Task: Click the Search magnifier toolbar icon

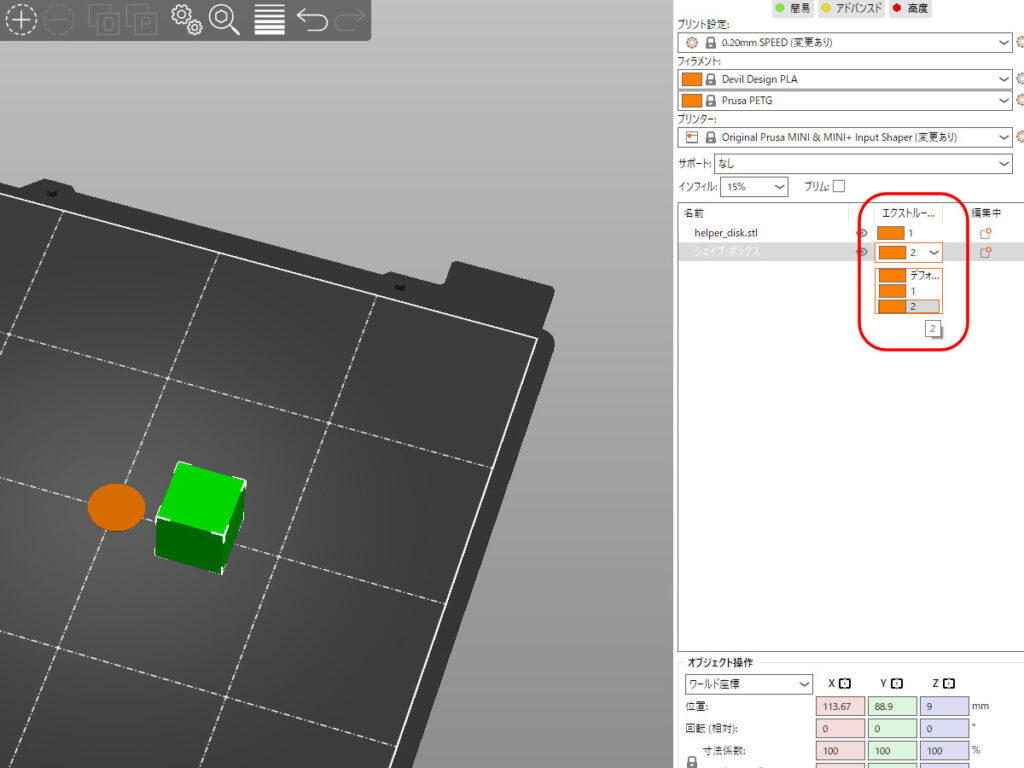Action: [x=224, y=20]
